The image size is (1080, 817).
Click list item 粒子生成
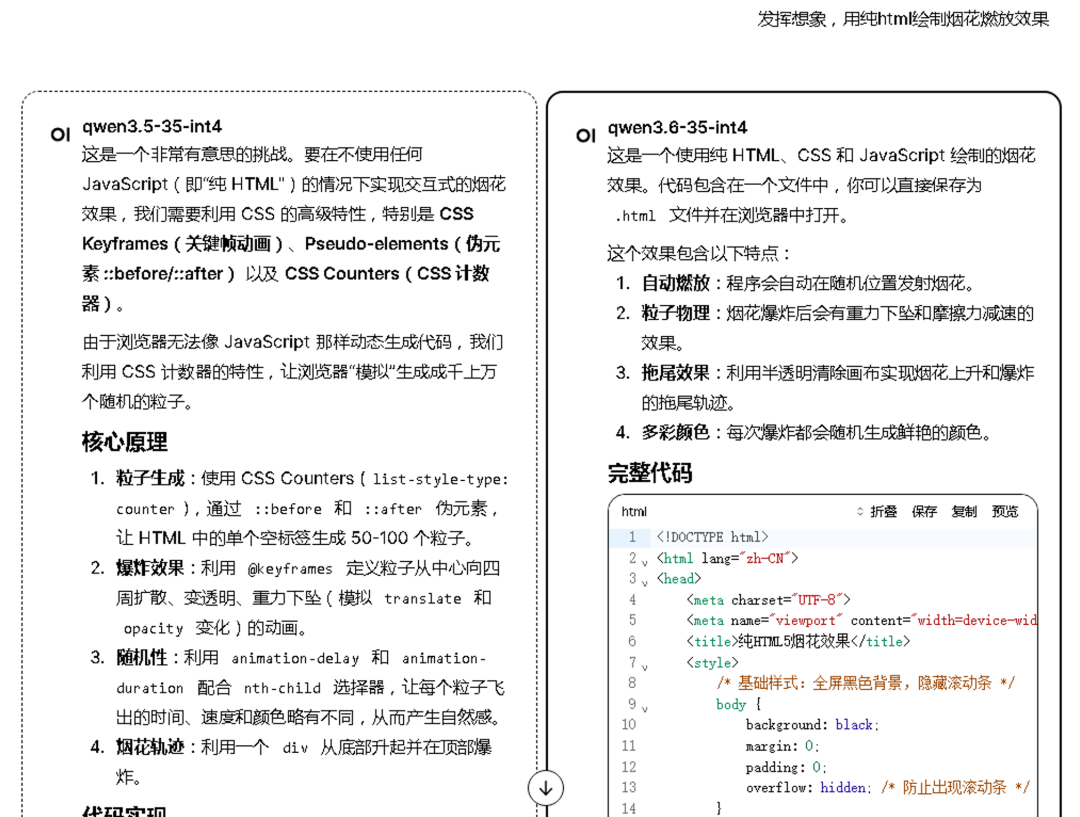tap(312, 508)
